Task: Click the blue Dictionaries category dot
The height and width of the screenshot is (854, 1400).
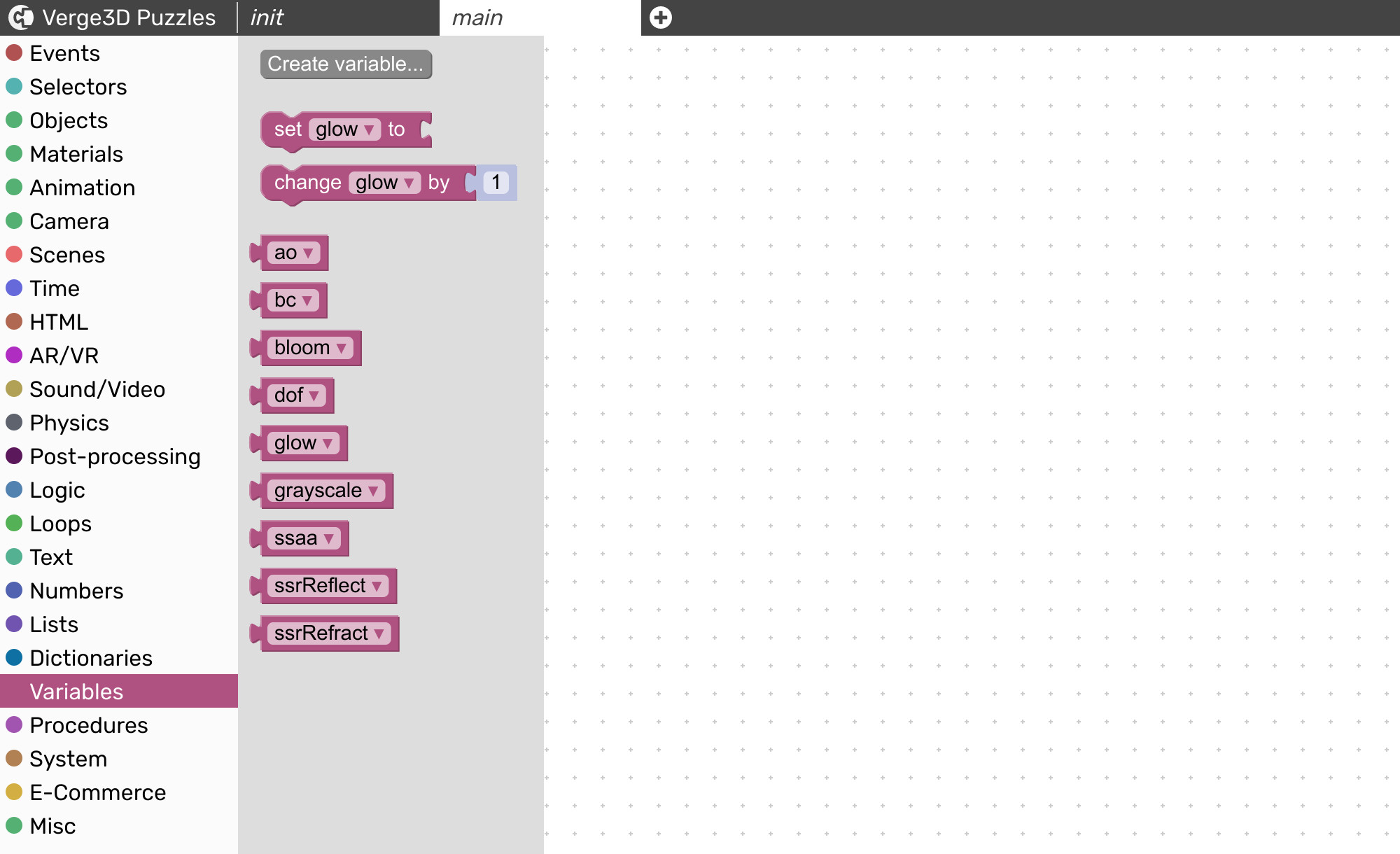Action: tap(14, 657)
